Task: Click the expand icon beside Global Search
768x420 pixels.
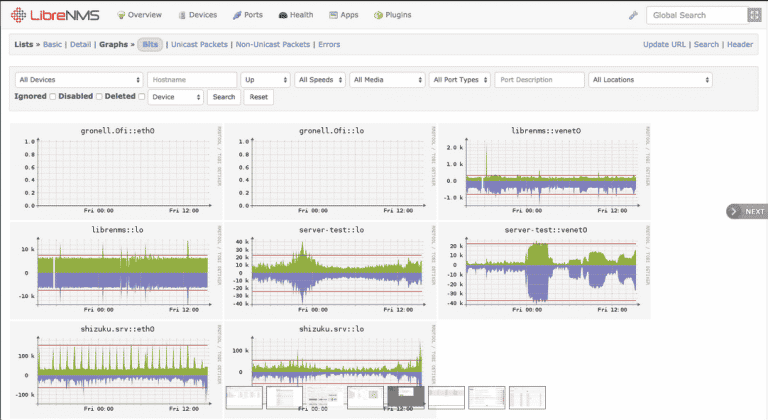Action: (752, 15)
